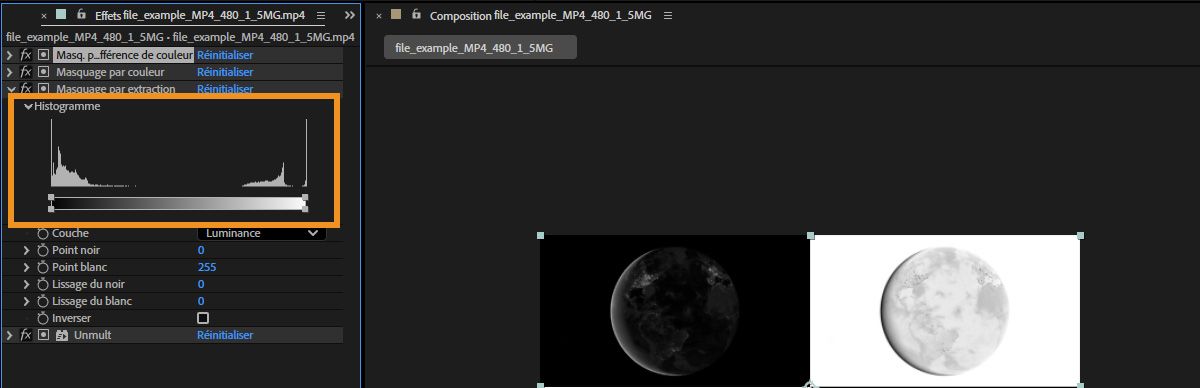
Task: Toggle fx switch for Unmult effect
Action: tap(26, 335)
